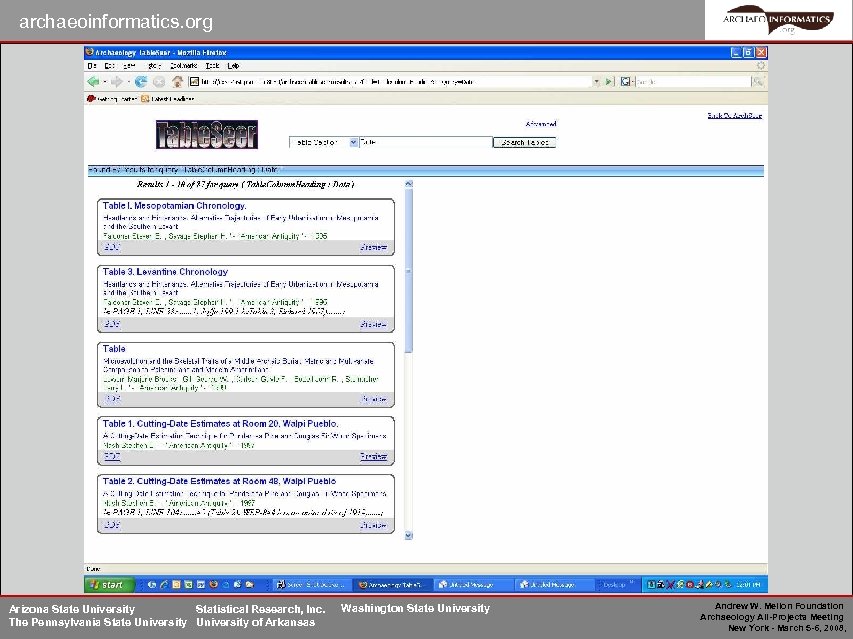853x639 pixels.
Task: Reload the page with the Refresh icon
Action: tap(141, 82)
